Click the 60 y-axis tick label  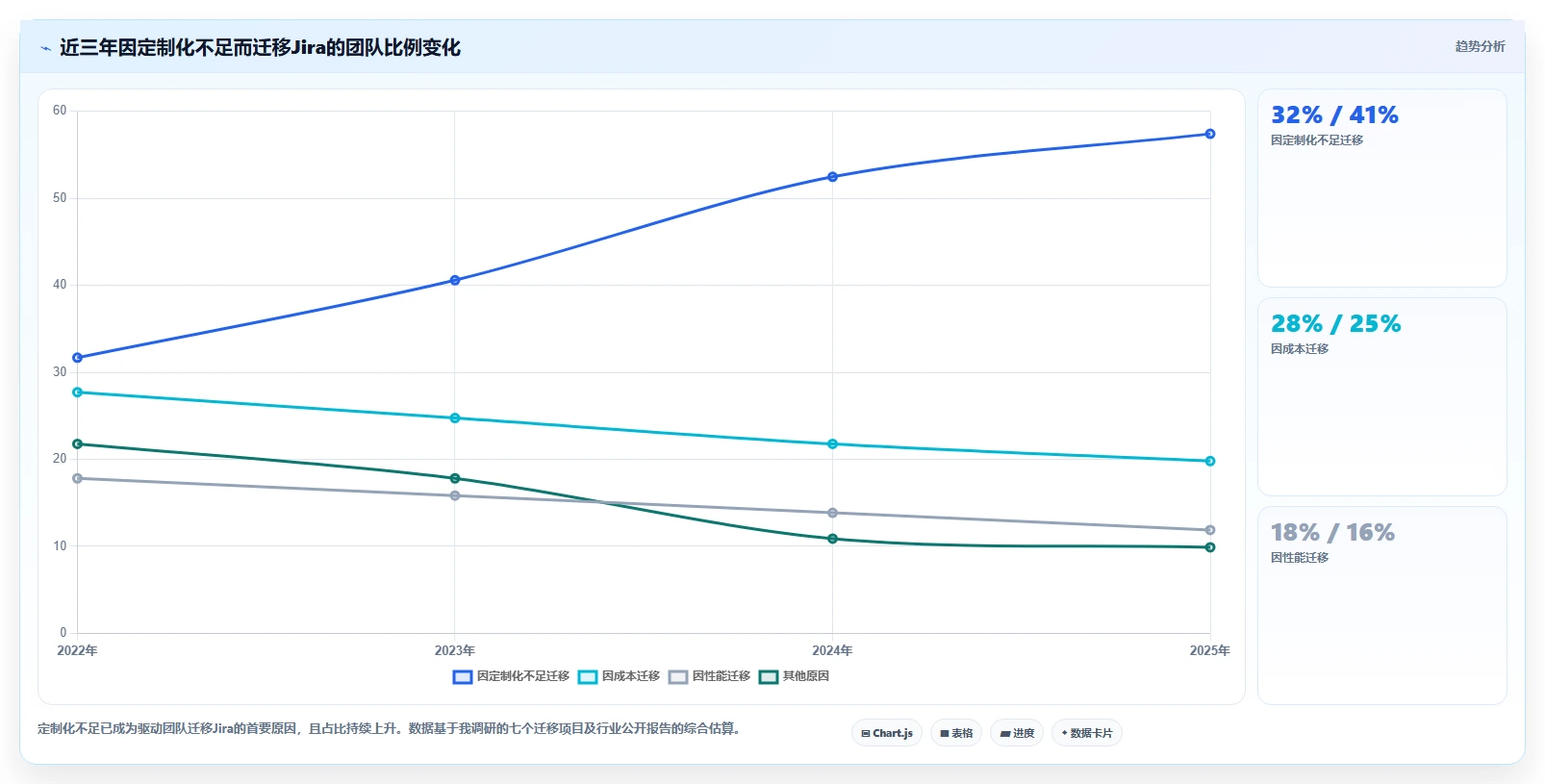pyautogui.click(x=60, y=111)
